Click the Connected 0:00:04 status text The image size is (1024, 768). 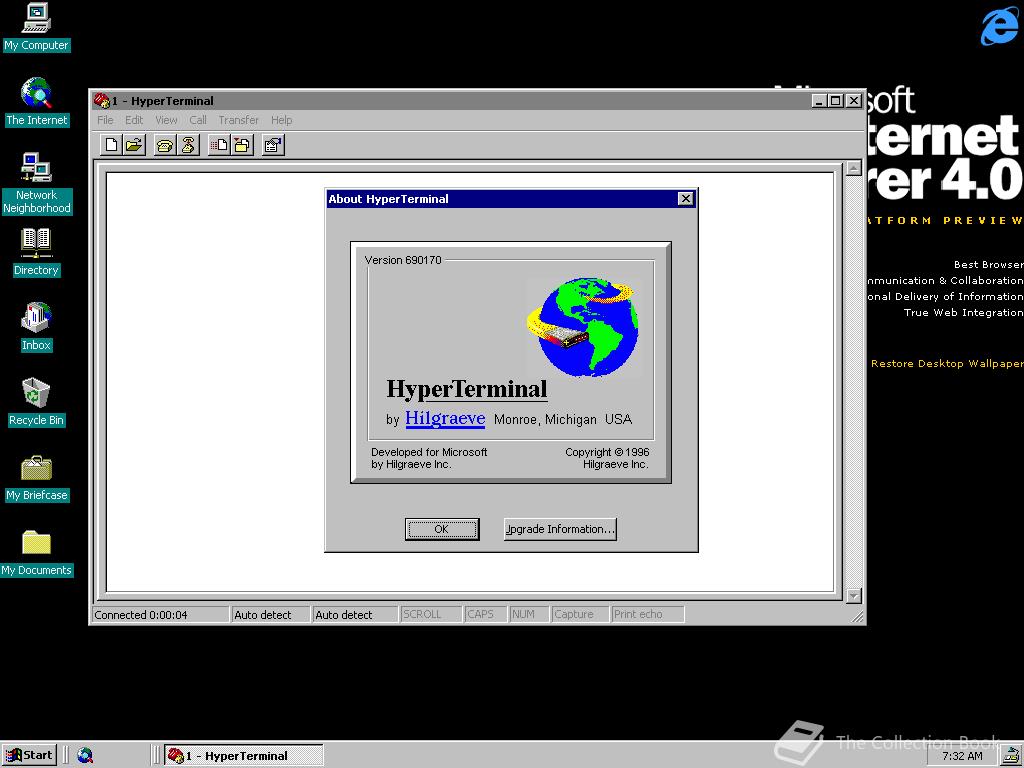point(140,615)
